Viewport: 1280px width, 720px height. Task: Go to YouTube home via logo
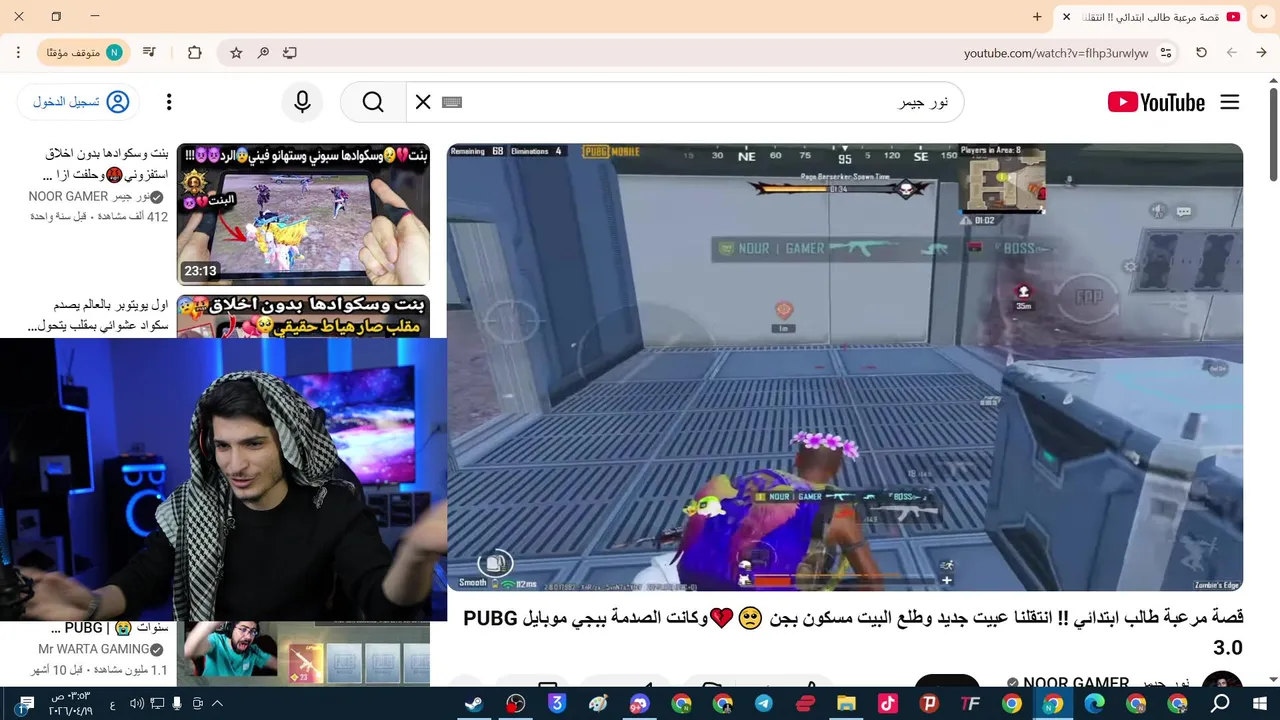[x=1156, y=102]
